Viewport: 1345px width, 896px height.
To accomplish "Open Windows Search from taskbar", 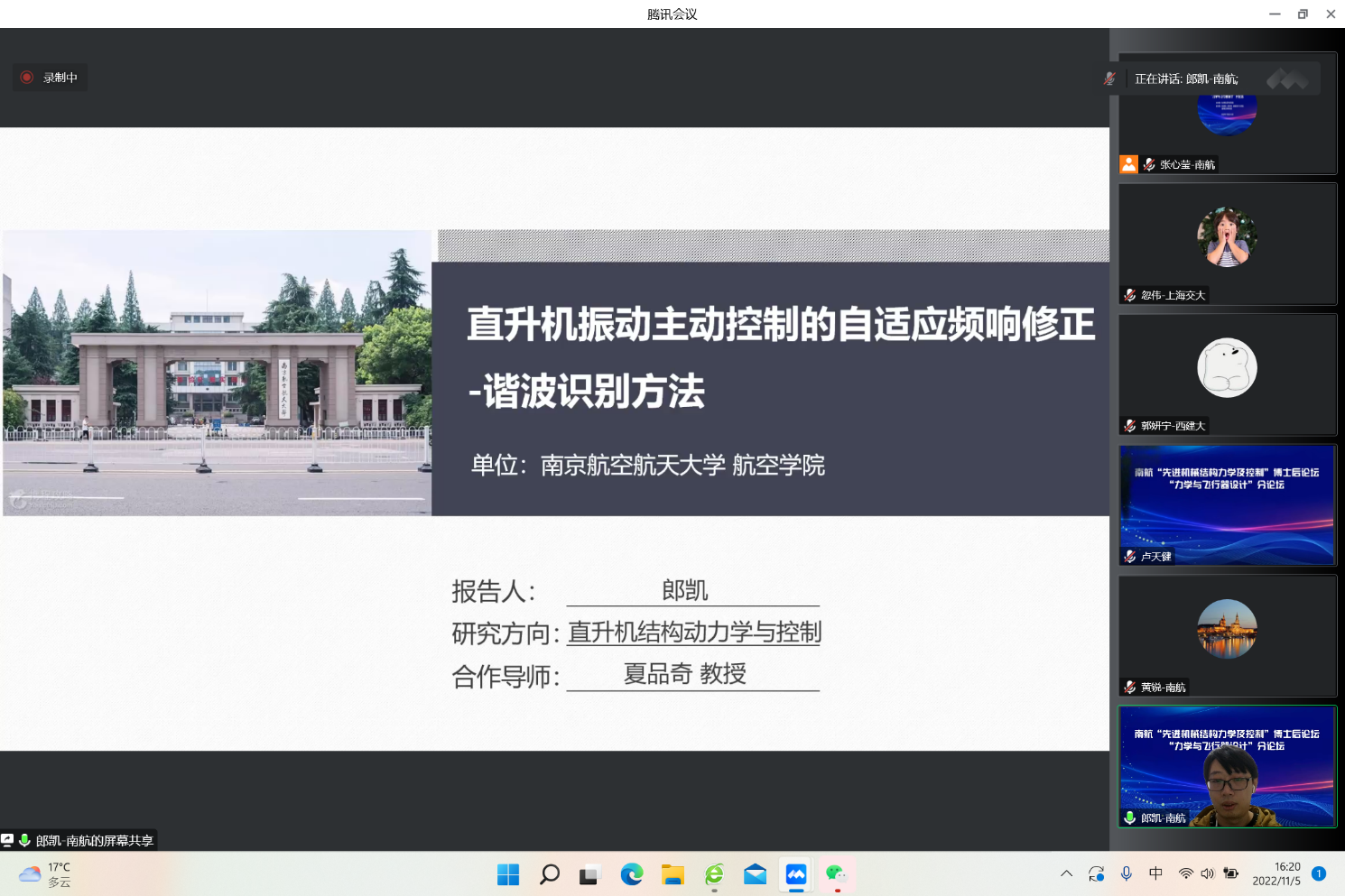I will (x=549, y=874).
